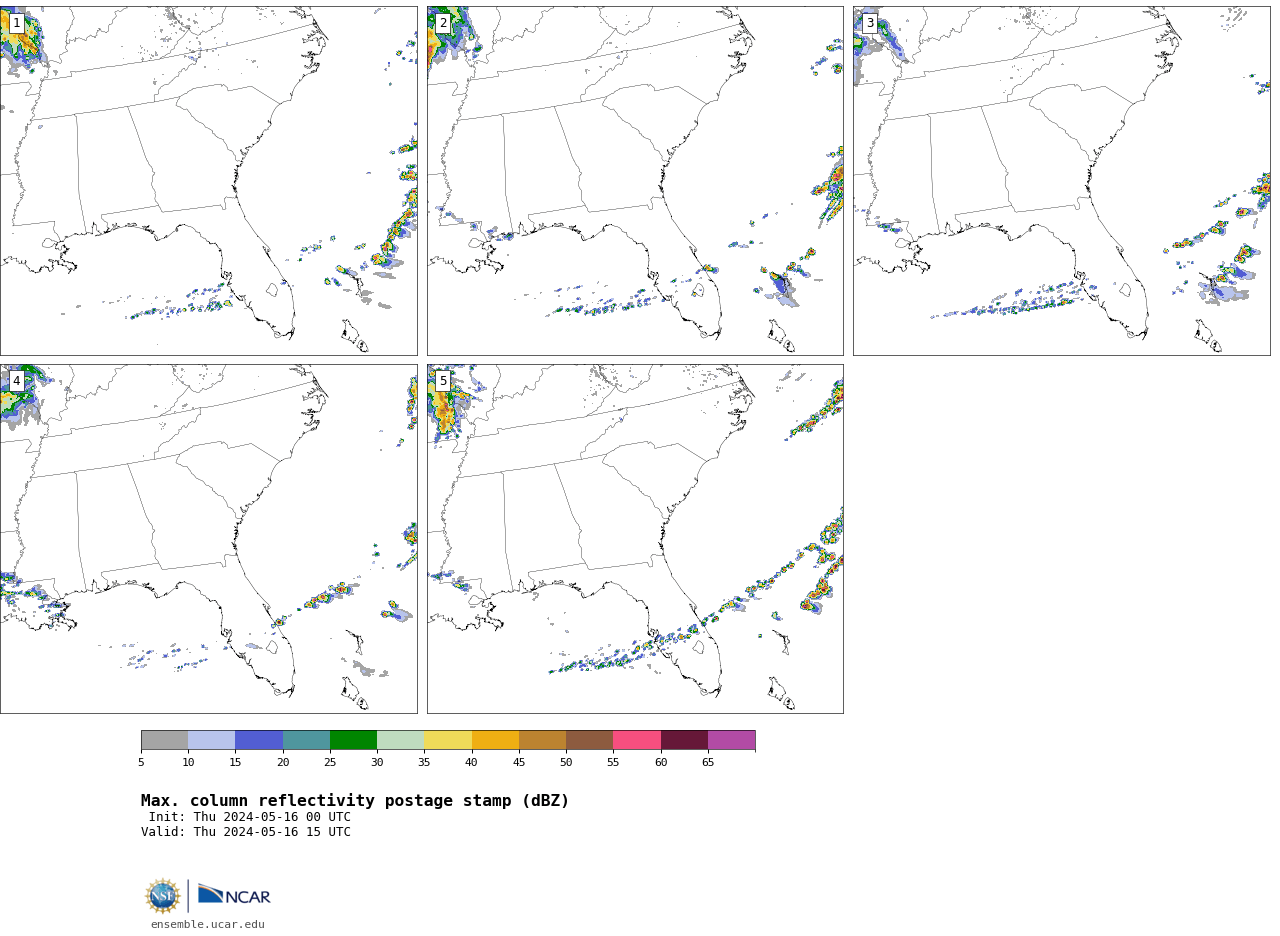Click the member number 2 label box

(x=443, y=23)
